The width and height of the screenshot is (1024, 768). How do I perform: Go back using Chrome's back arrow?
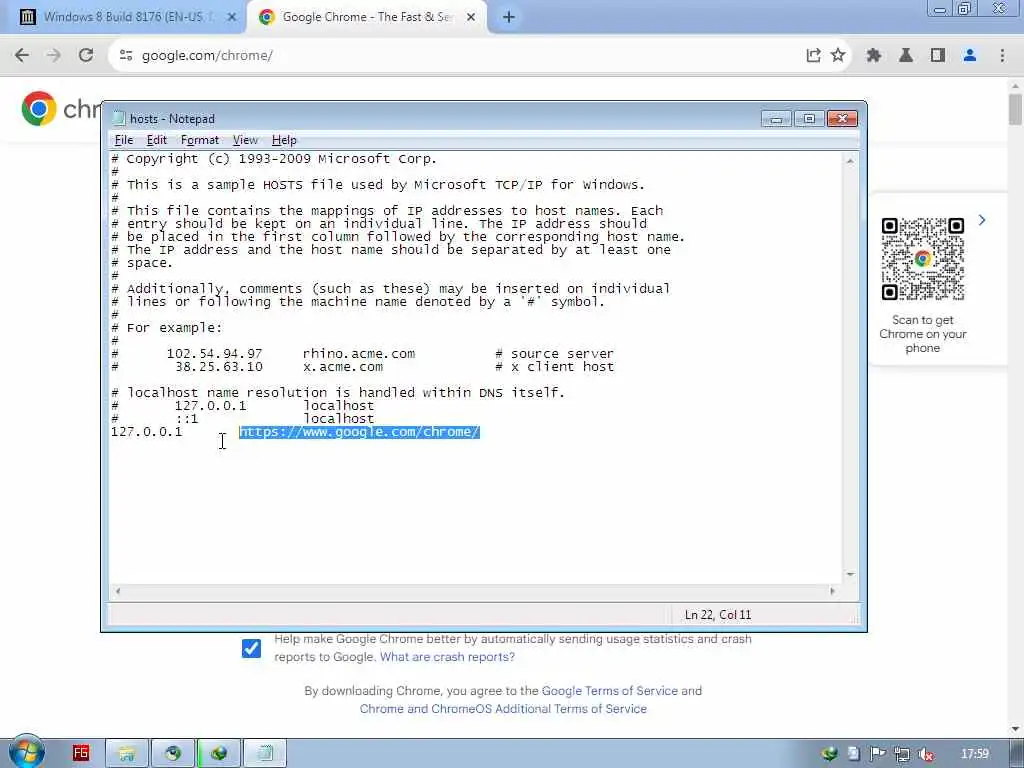22,56
